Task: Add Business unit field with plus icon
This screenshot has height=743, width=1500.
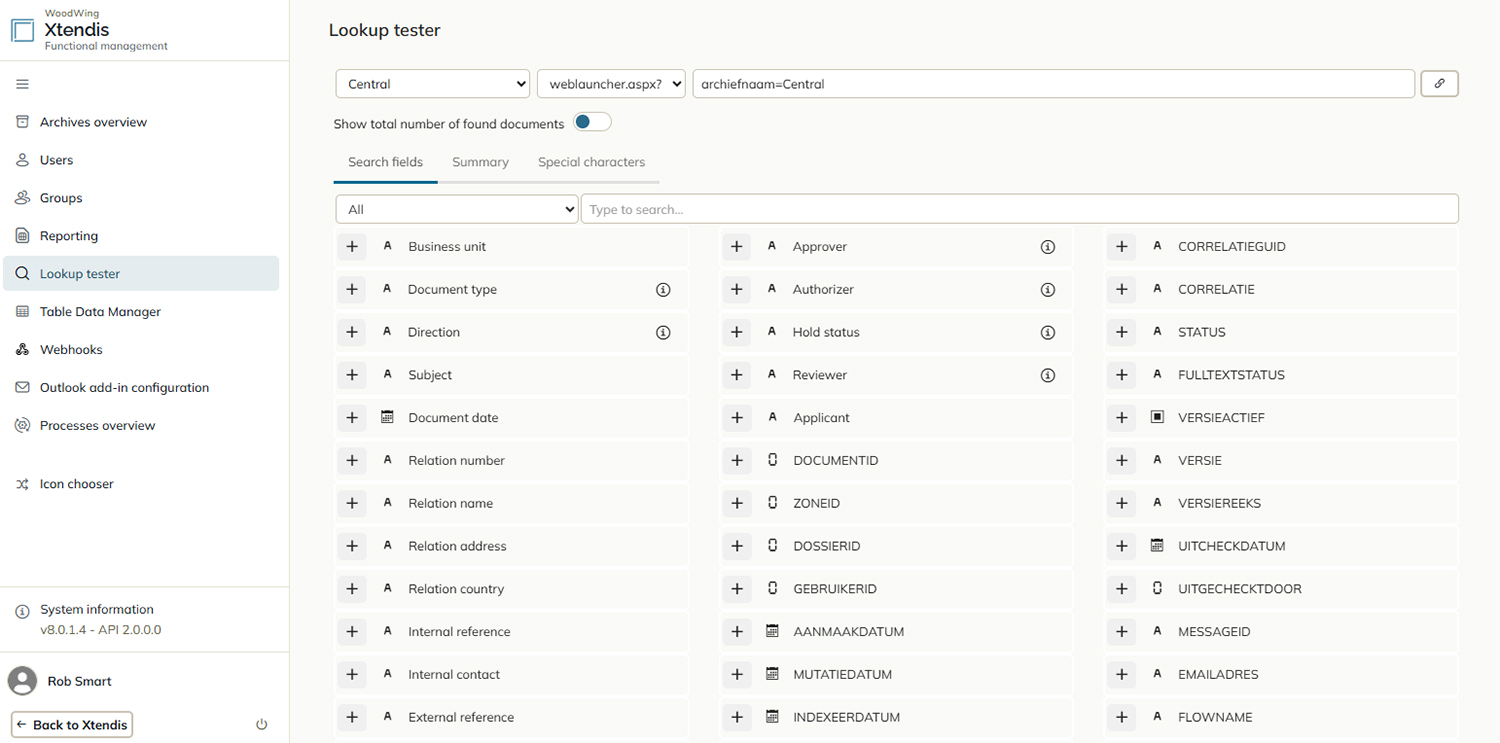Action: click(x=352, y=247)
